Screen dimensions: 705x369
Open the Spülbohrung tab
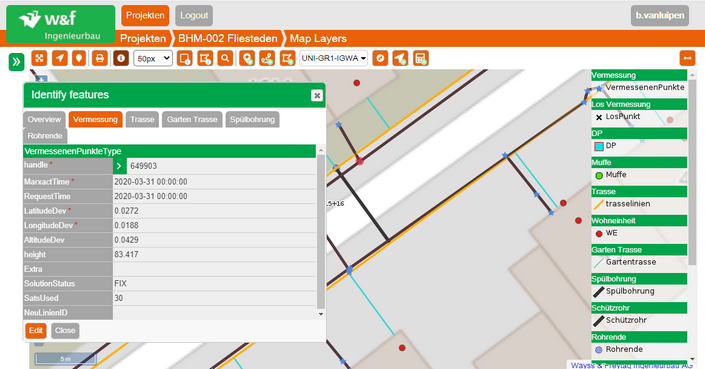pyautogui.click(x=252, y=120)
